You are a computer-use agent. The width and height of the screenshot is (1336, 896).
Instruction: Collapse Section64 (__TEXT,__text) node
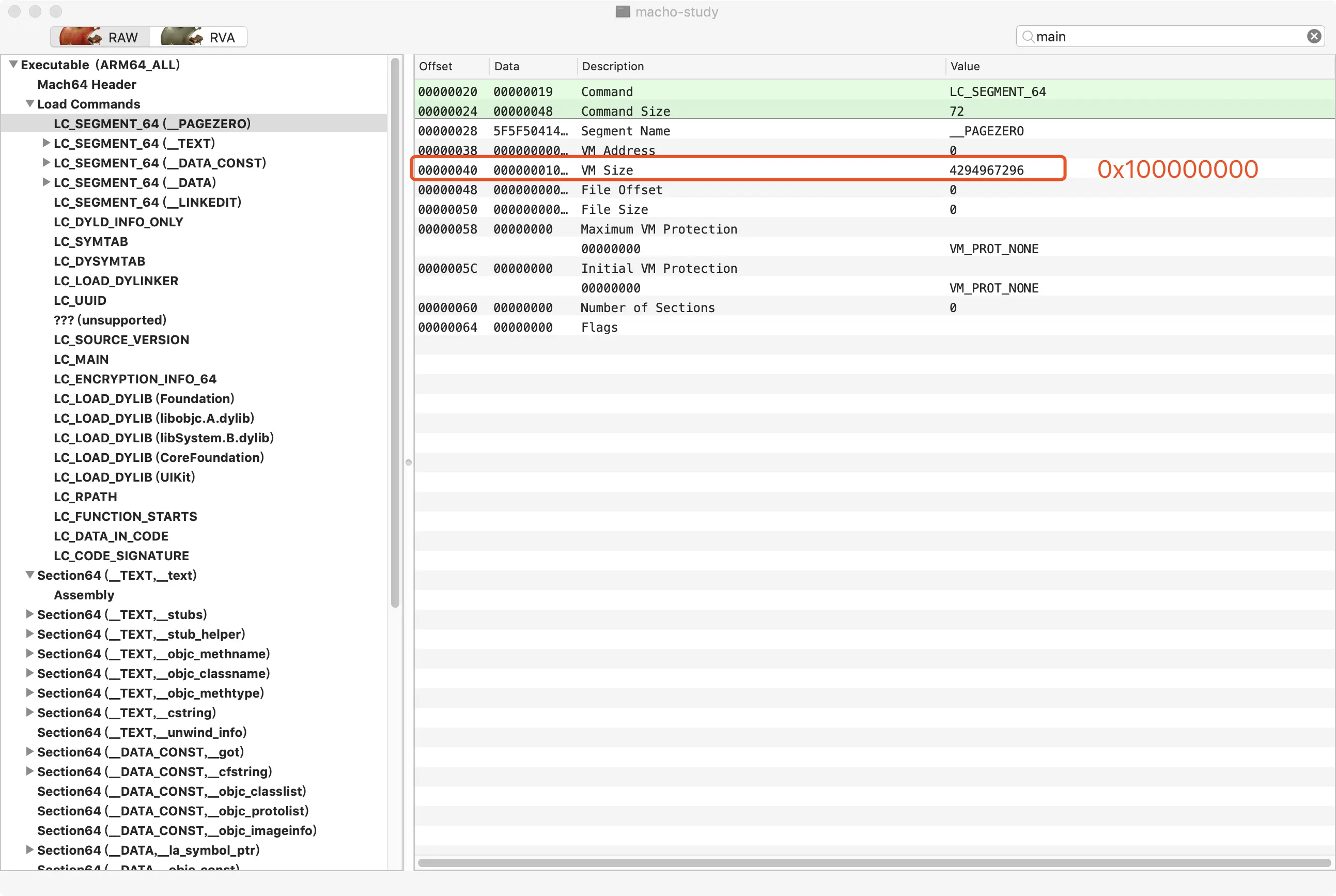29,575
